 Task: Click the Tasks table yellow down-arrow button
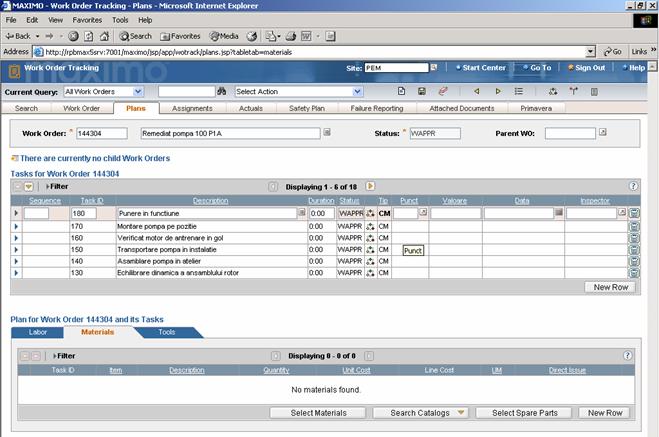(x=29, y=187)
